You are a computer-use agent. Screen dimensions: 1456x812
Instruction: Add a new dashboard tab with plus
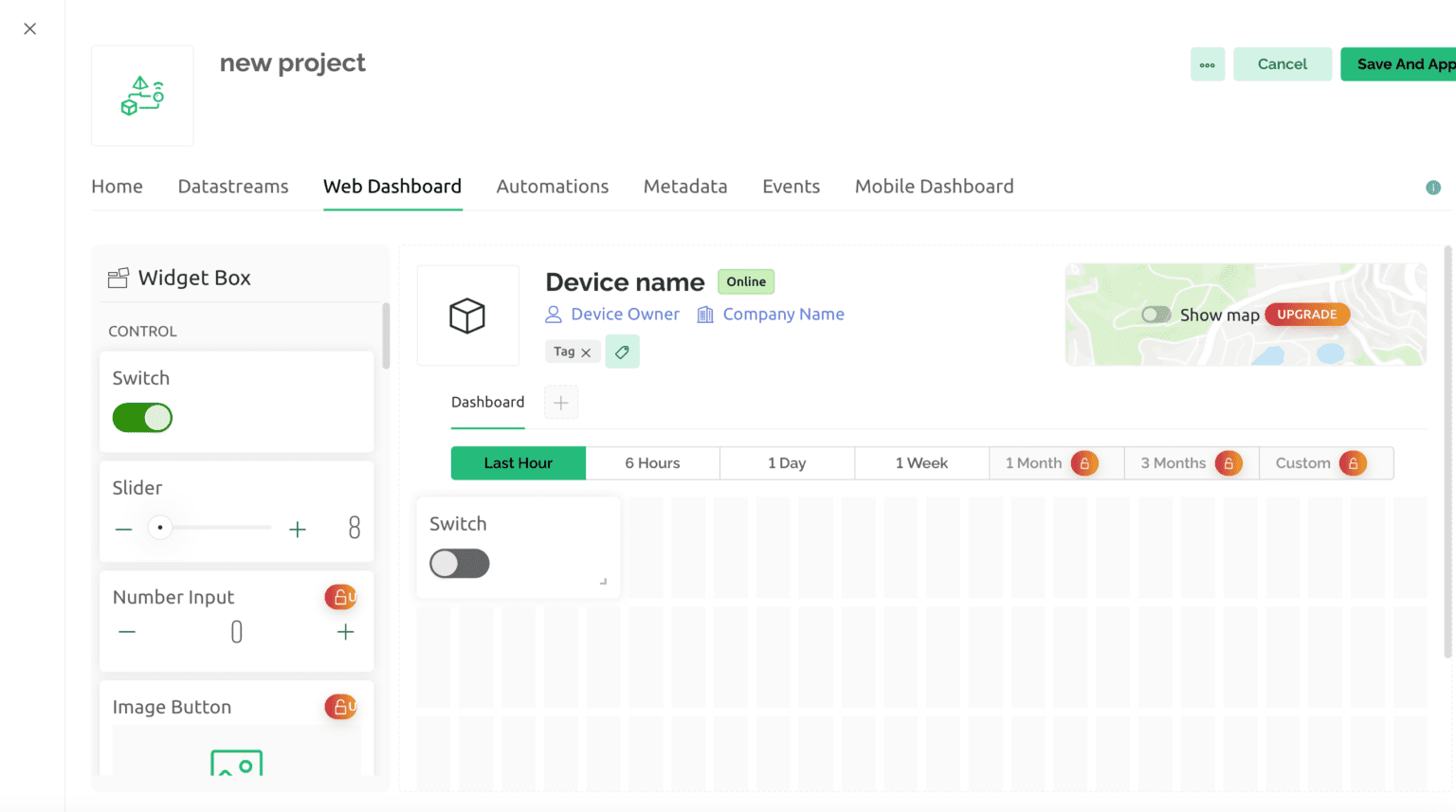(x=561, y=403)
